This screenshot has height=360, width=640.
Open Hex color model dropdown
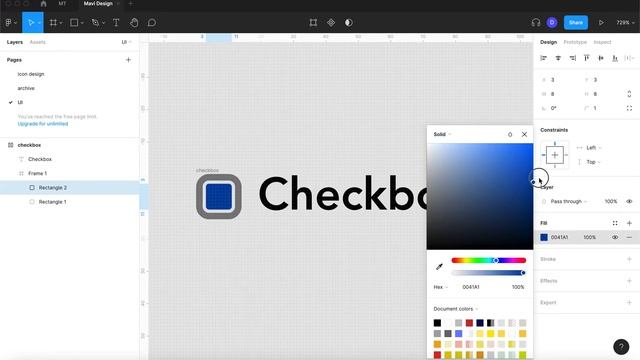(x=440, y=287)
